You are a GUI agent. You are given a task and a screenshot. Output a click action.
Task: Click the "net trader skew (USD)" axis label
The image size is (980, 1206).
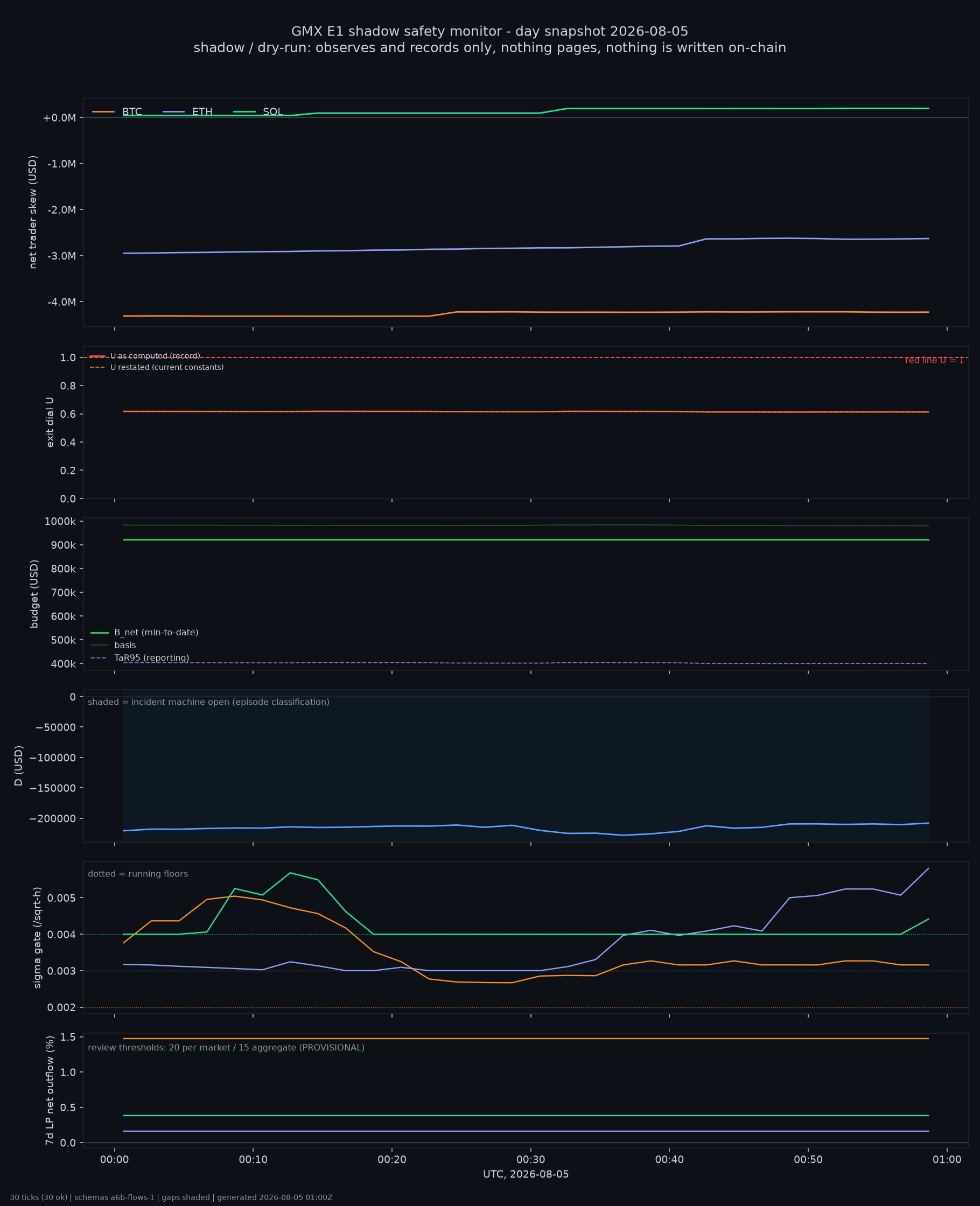33,212
